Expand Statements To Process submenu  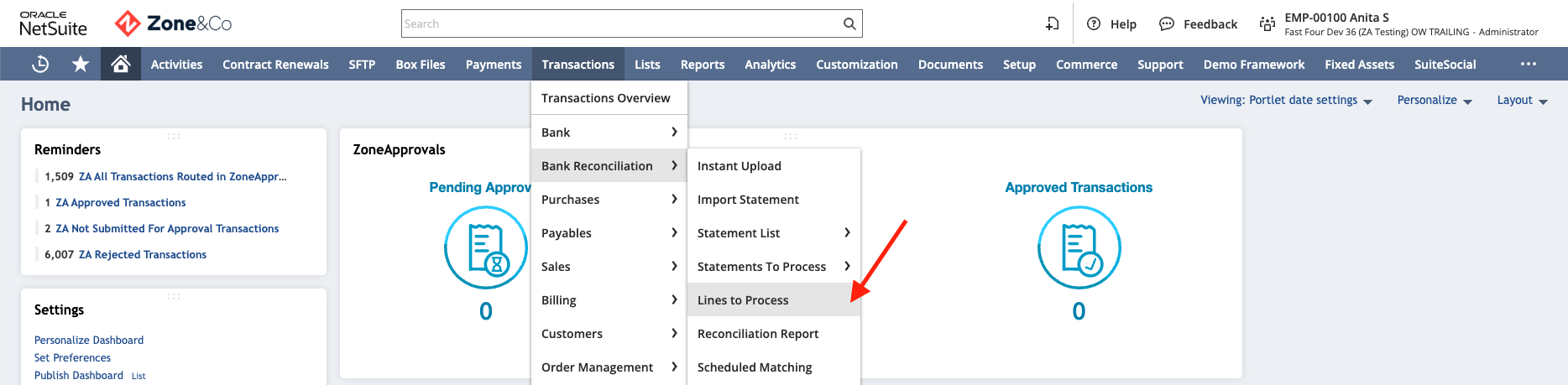[774, 267]
